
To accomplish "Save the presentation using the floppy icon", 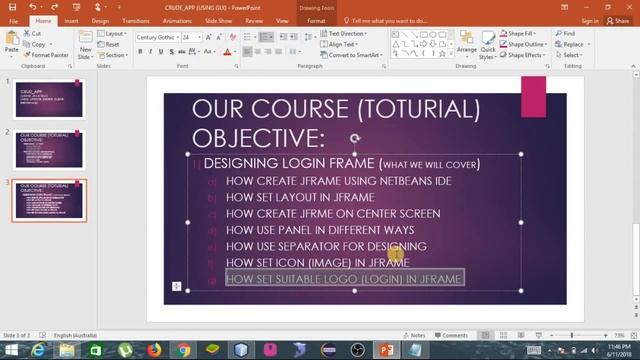I will [12, 7].
